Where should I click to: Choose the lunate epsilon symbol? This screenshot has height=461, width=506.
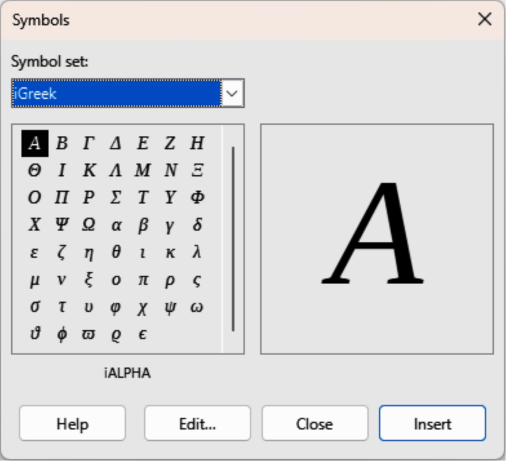pyautogui.click(x=143, y=334)
